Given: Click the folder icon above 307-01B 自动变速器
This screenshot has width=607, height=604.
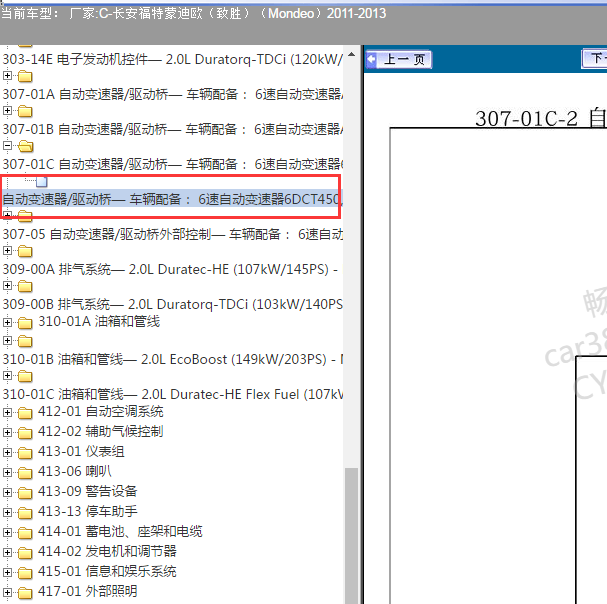Looking at the screenshot, I should [x=25, y=111].
